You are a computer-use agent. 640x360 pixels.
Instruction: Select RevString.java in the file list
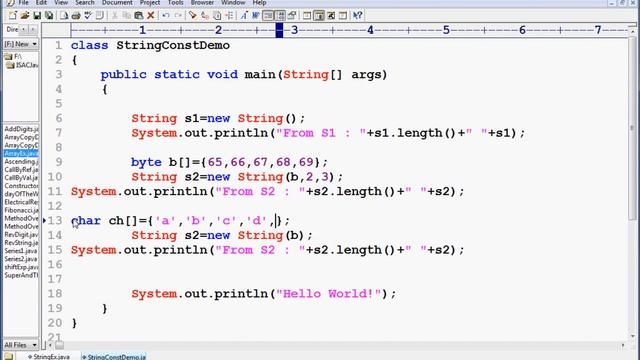click(x=21, y=243)
